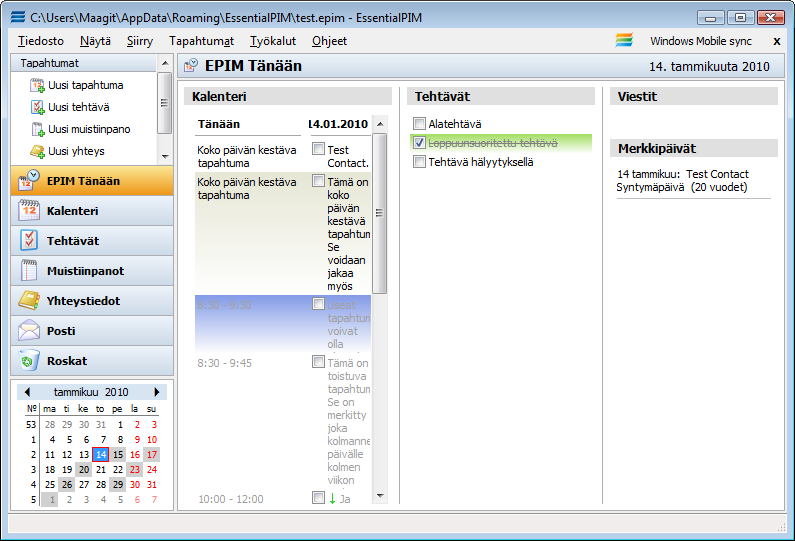Open the Siirry menu

coord(140,41)
